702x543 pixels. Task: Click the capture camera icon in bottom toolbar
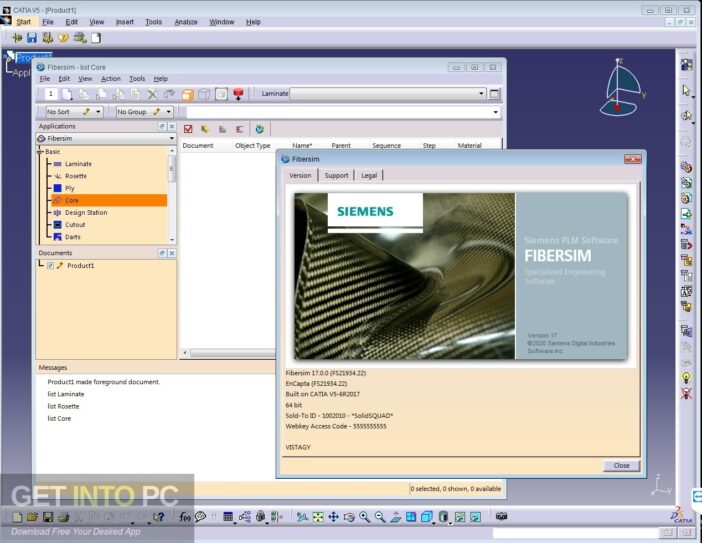tap(501, 517)
